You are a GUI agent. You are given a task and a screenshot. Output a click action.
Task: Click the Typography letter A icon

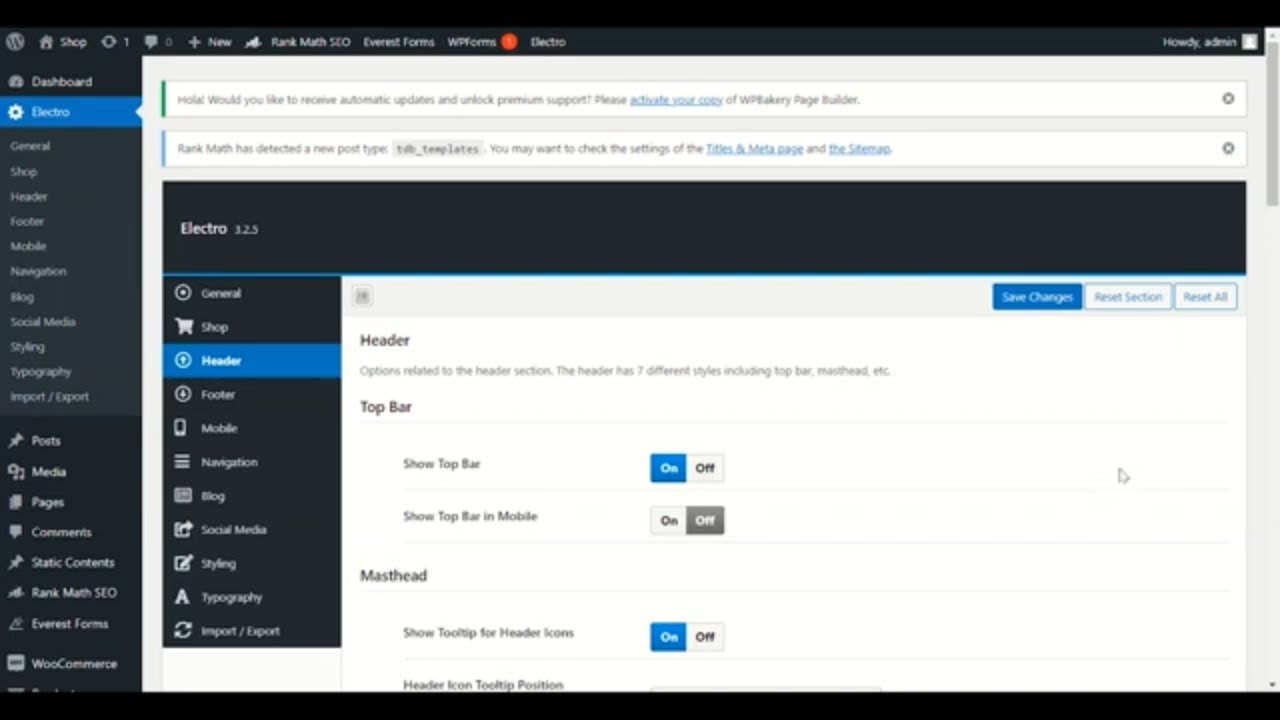(182, 597)
